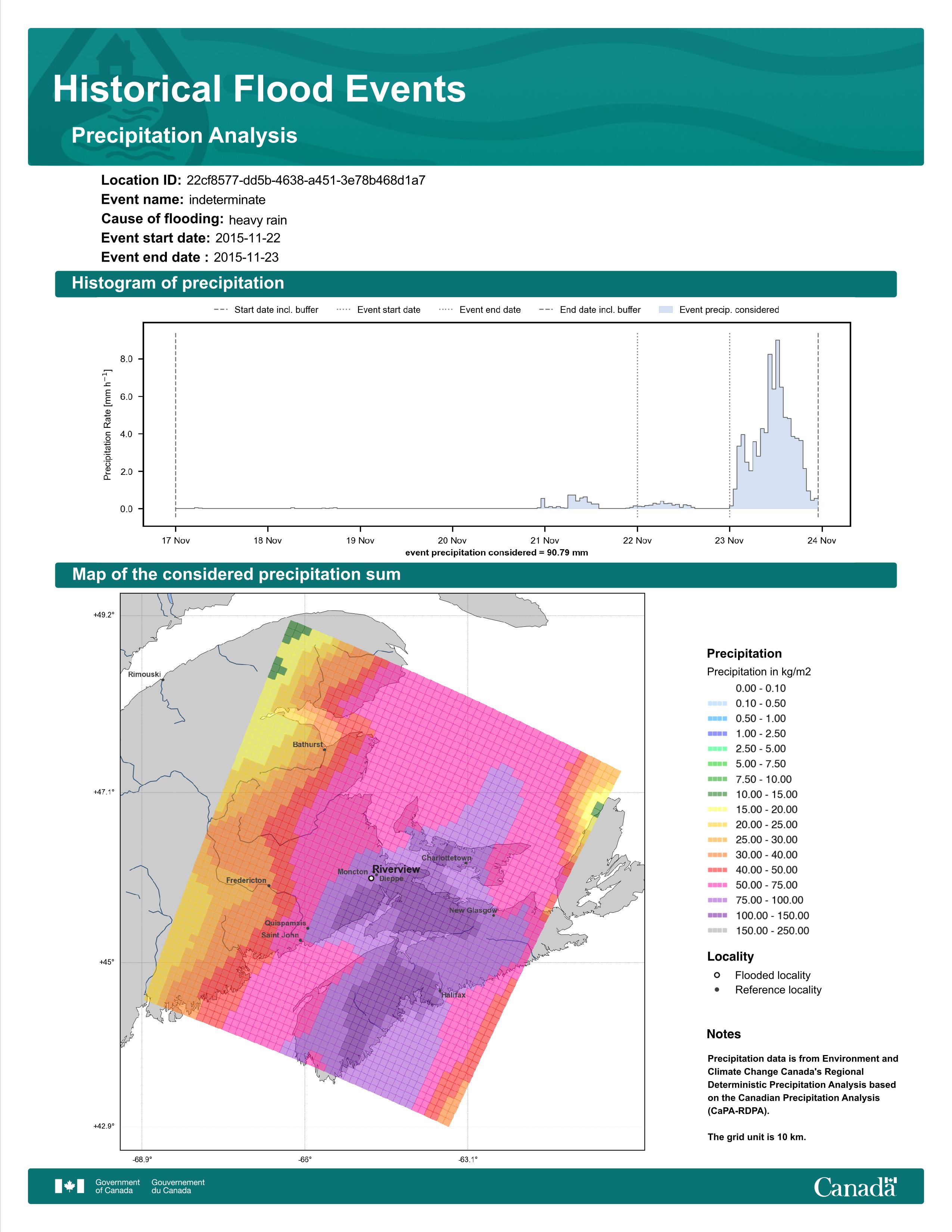Click the 75.00 - 100.00 lavender legend swatch
Screen dimensions: 952x1232
click(x=718, y=900)
